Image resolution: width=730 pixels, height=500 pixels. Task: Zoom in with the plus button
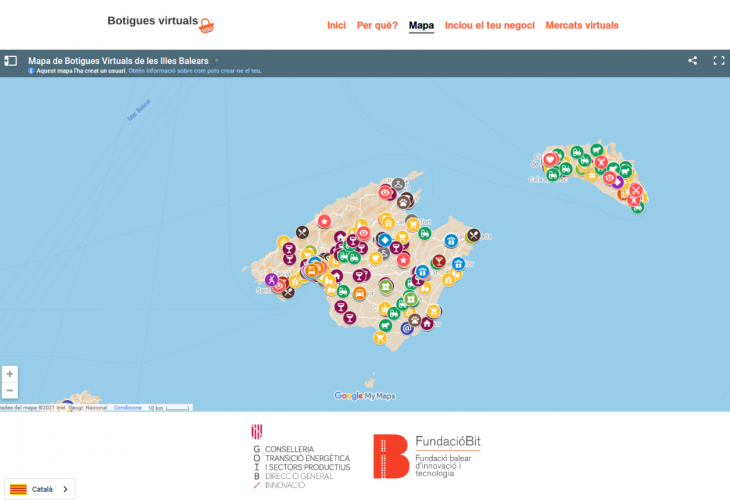(x=10, y=374)
